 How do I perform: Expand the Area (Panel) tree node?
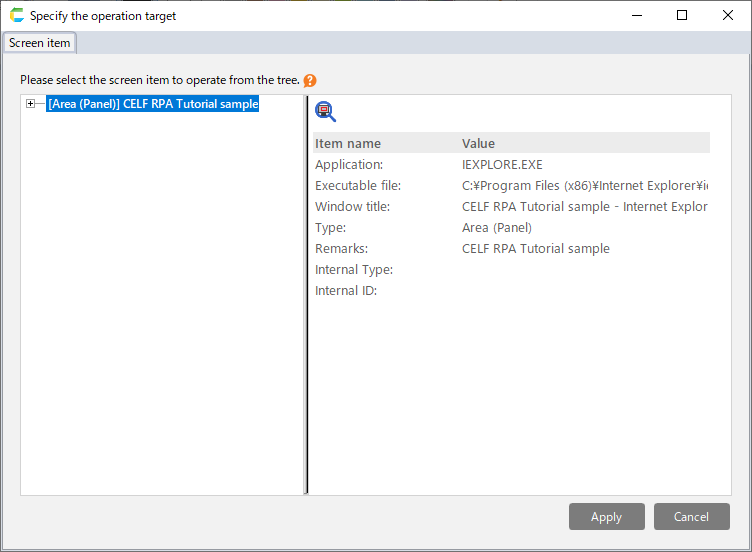click(31, 104)
